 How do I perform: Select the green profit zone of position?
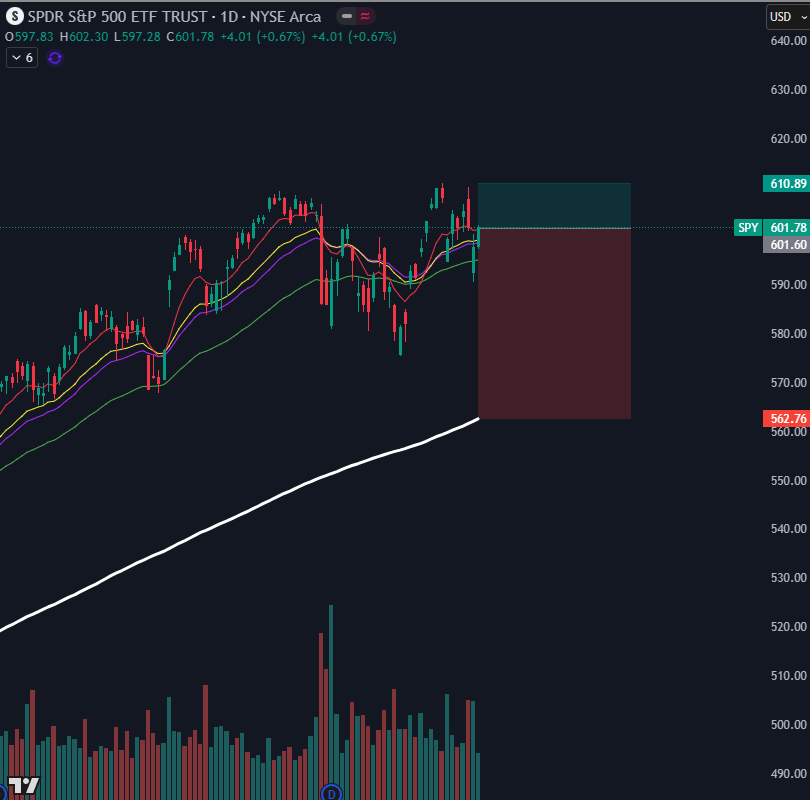pos(554,206)
